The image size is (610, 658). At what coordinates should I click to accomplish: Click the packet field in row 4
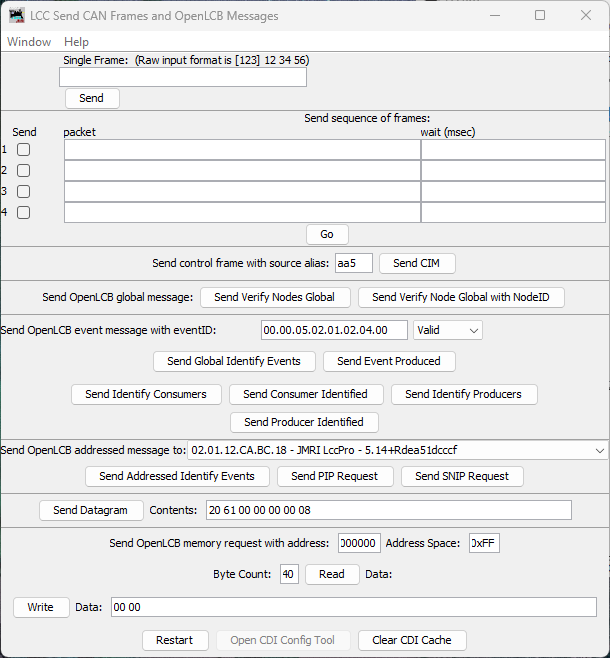(x=242, y=213)
